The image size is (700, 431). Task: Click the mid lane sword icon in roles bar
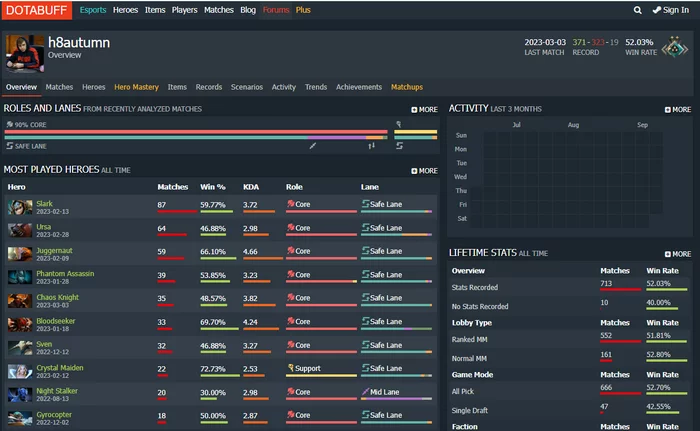click(x=312, y=146)
